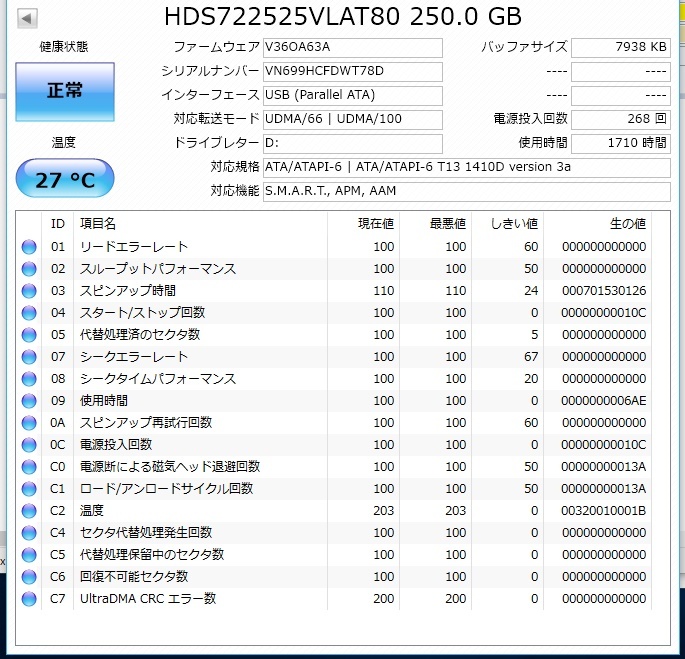The height and width of the screenshot is (659, 685).
Task: Click the status circle for ID C6
Action: coord(29,577)
